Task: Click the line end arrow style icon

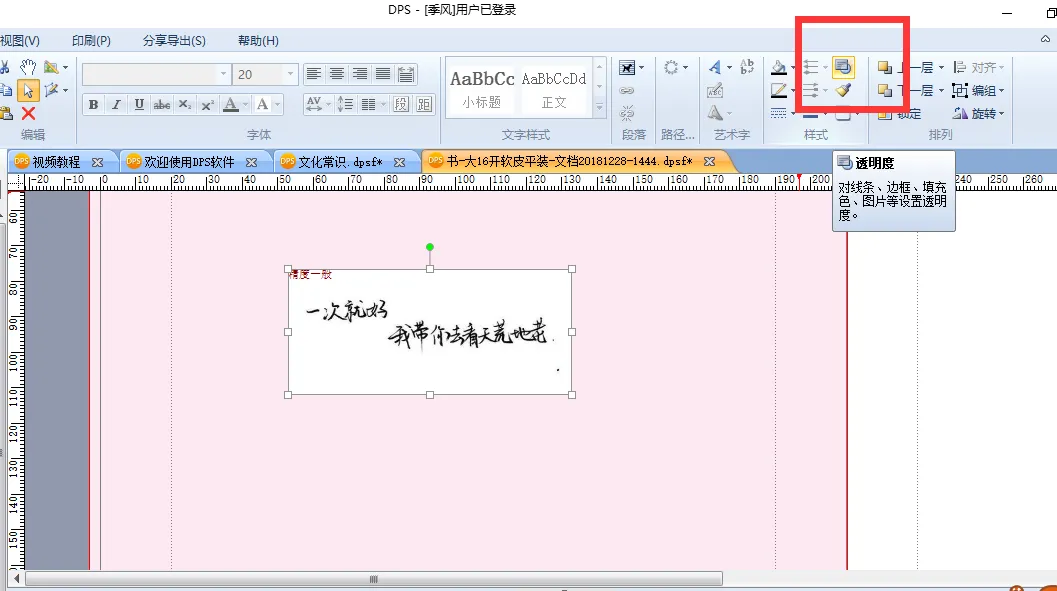Action: [811, 90]
